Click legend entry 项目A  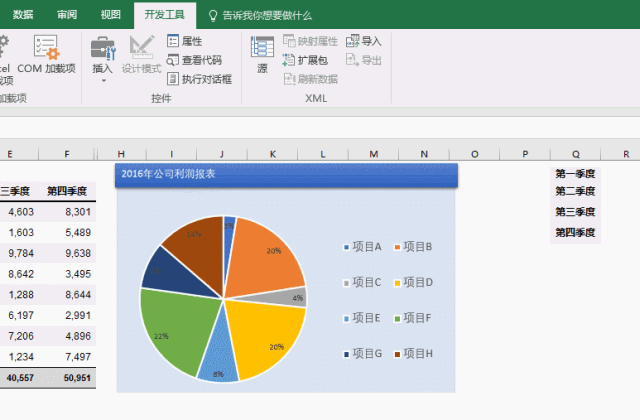362,247
